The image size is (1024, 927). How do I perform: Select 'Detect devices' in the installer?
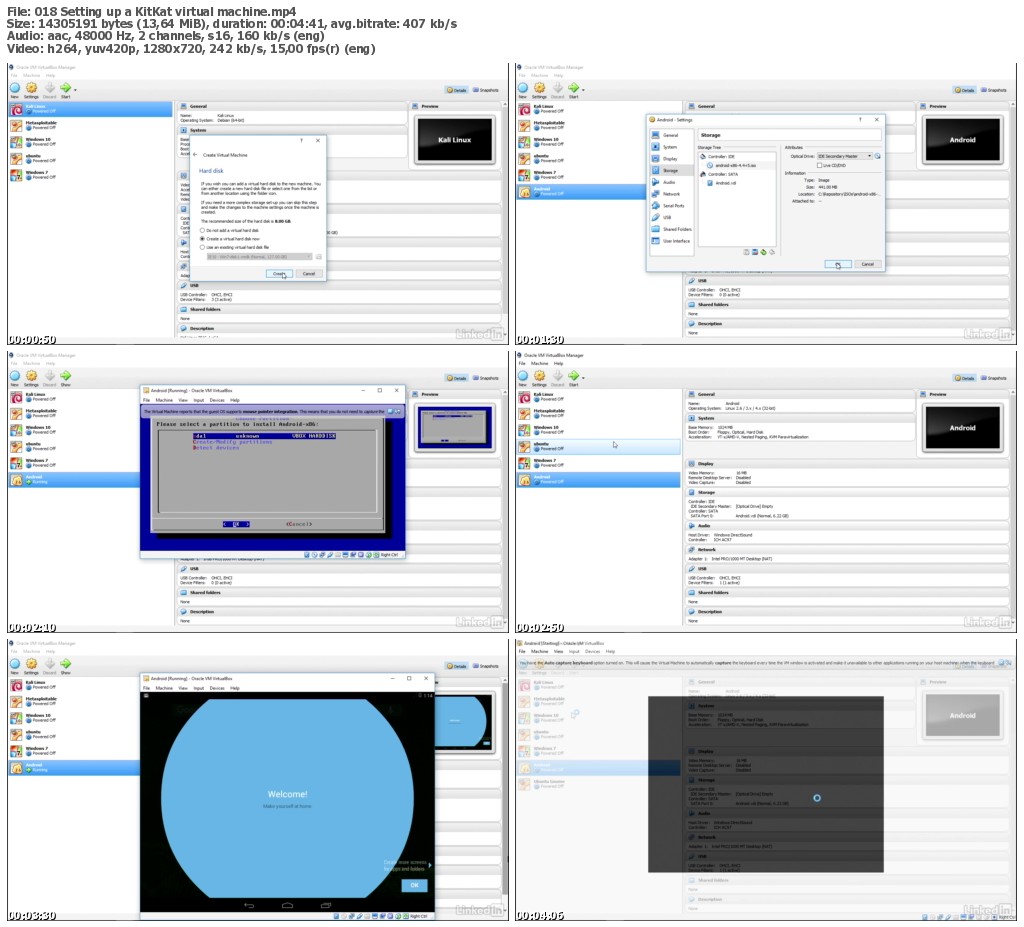(x=216, y=448)
